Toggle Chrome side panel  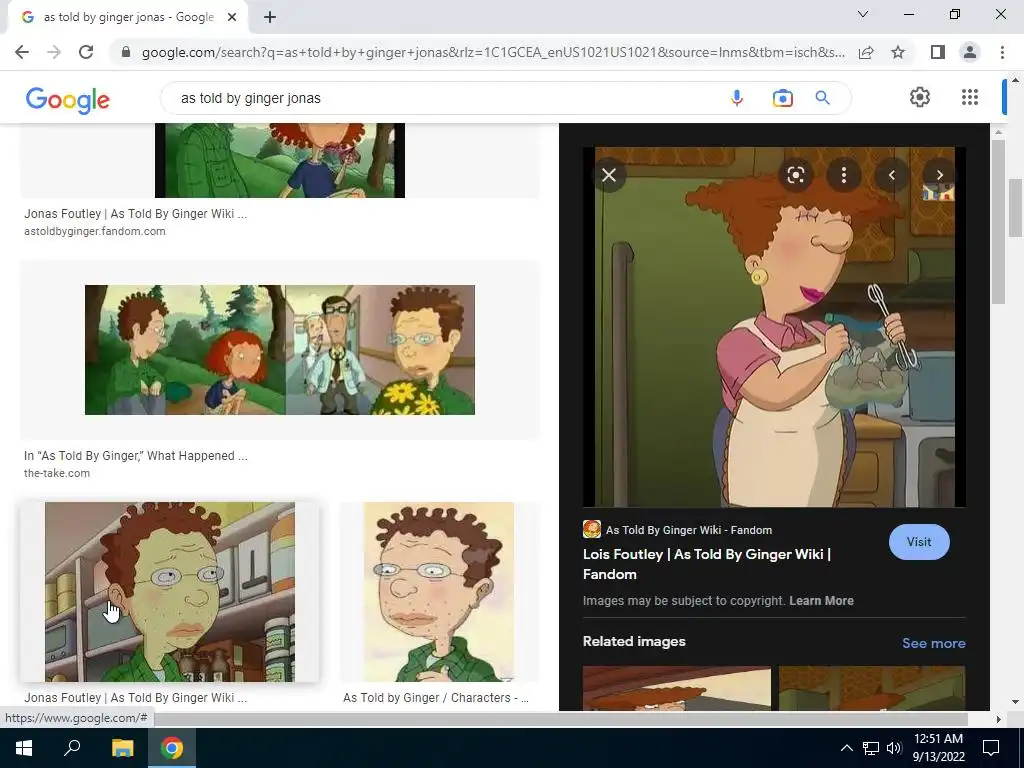point(938,52)
